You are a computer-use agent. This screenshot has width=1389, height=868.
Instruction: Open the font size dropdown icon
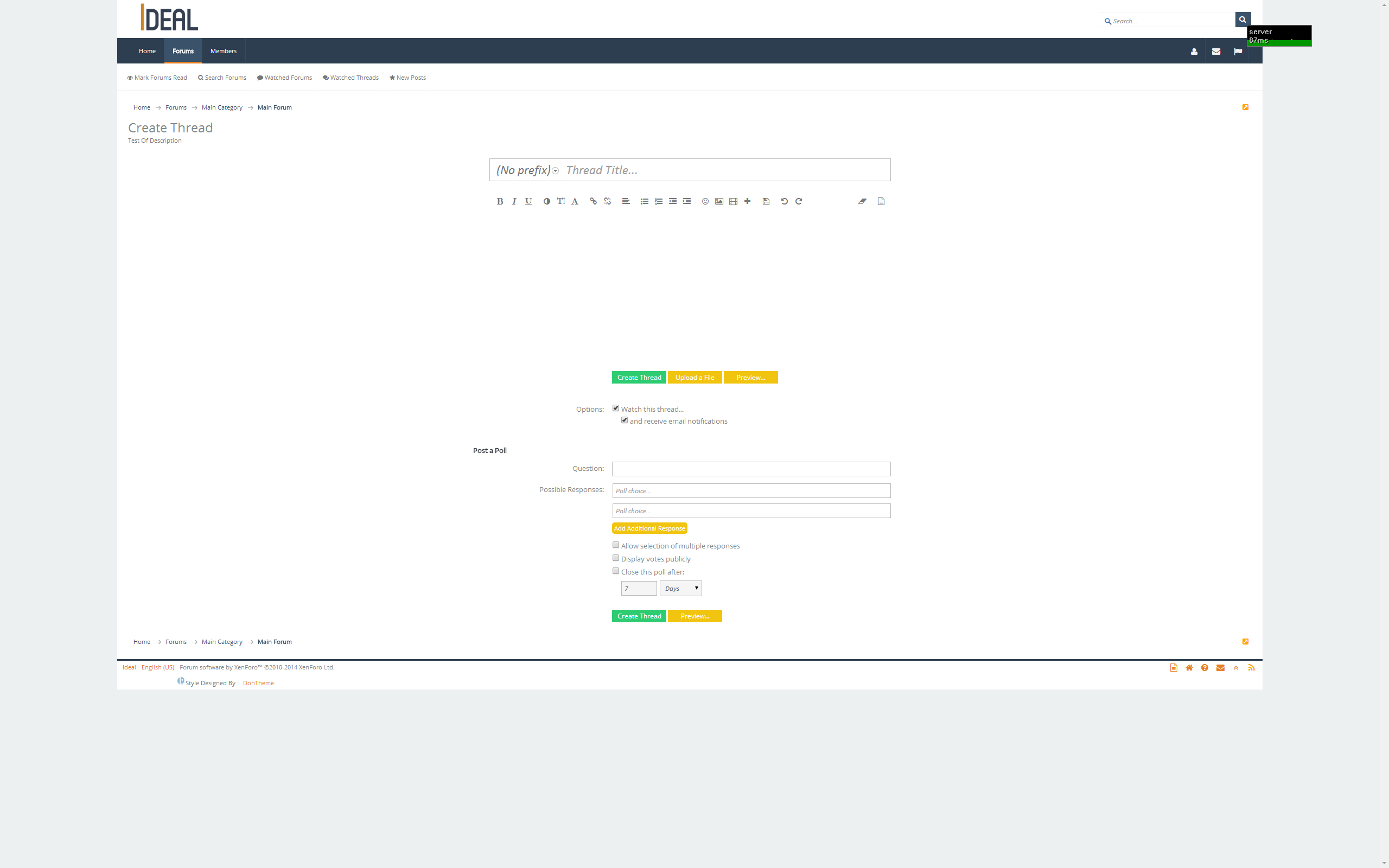(x=561, y=201)
